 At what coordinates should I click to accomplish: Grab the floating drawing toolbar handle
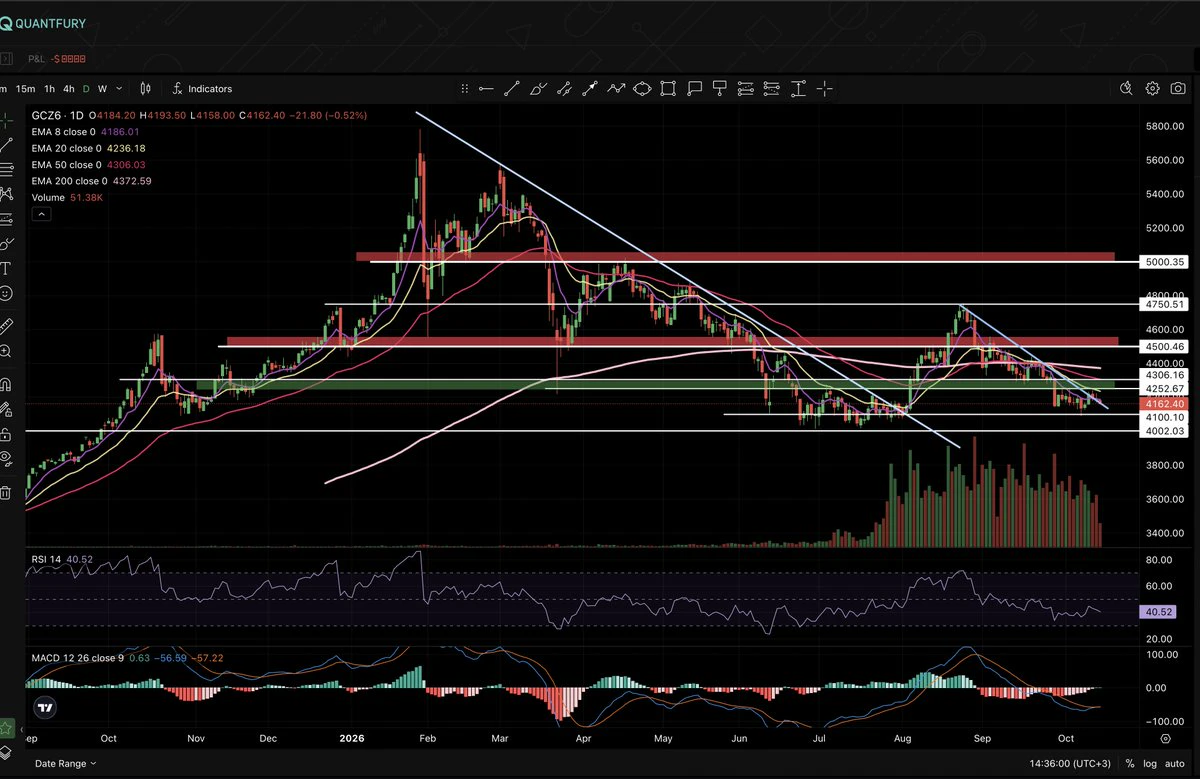pos(465,89)
